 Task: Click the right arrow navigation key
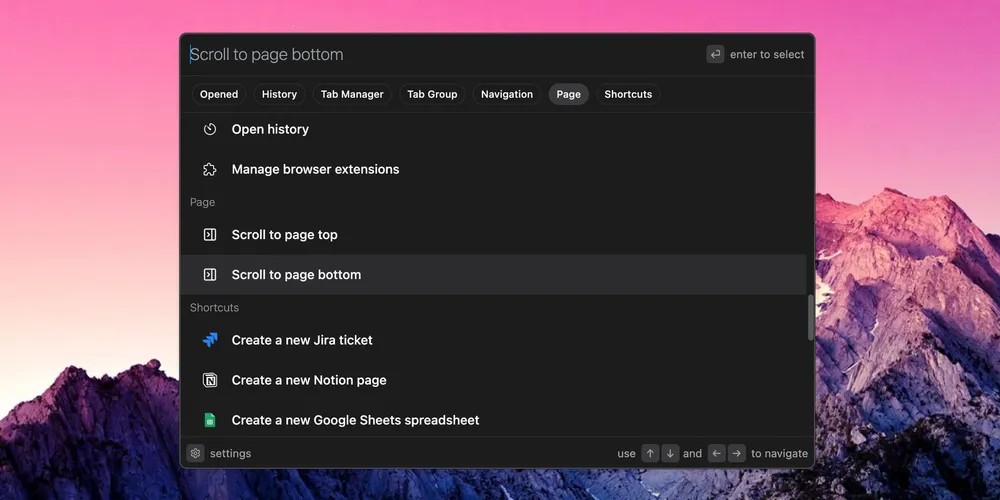[x=736, y=453]
